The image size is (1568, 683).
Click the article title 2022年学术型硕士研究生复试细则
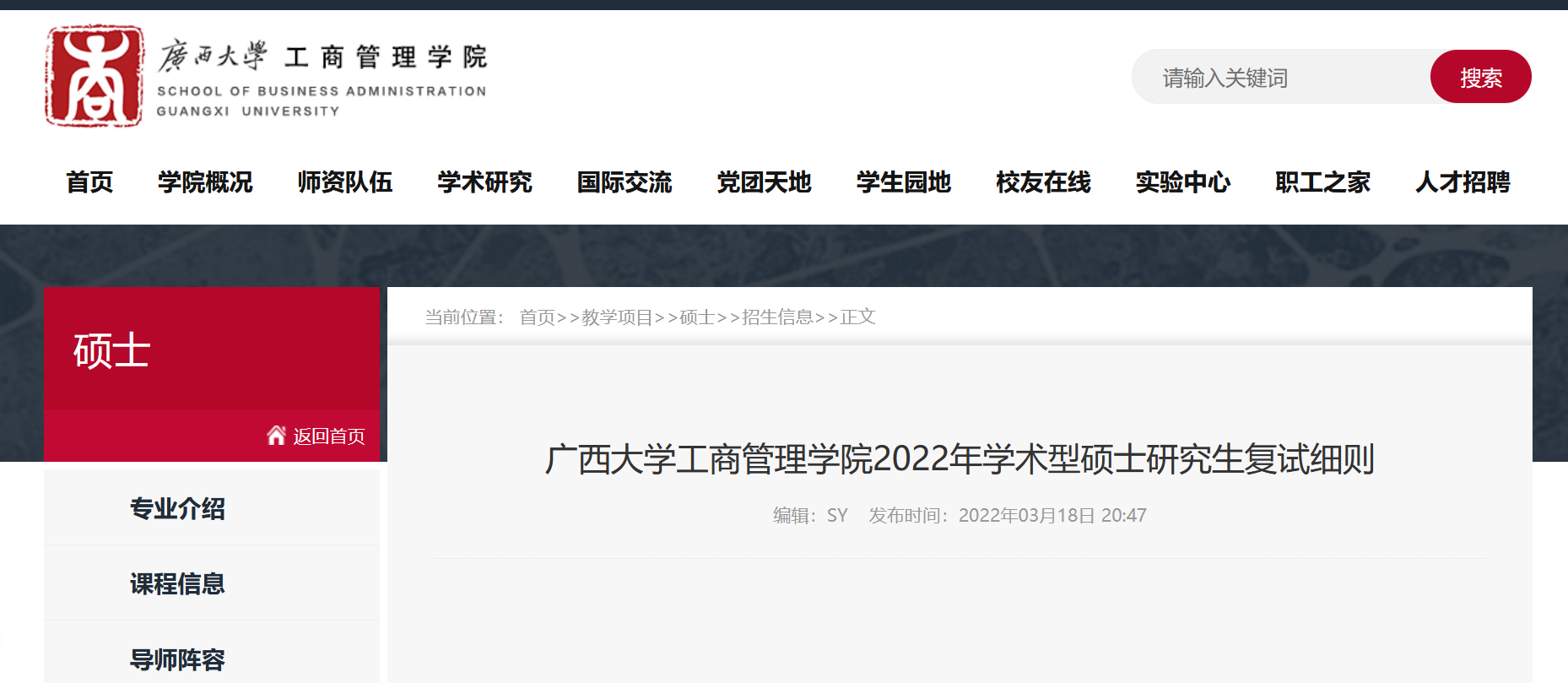960,459
